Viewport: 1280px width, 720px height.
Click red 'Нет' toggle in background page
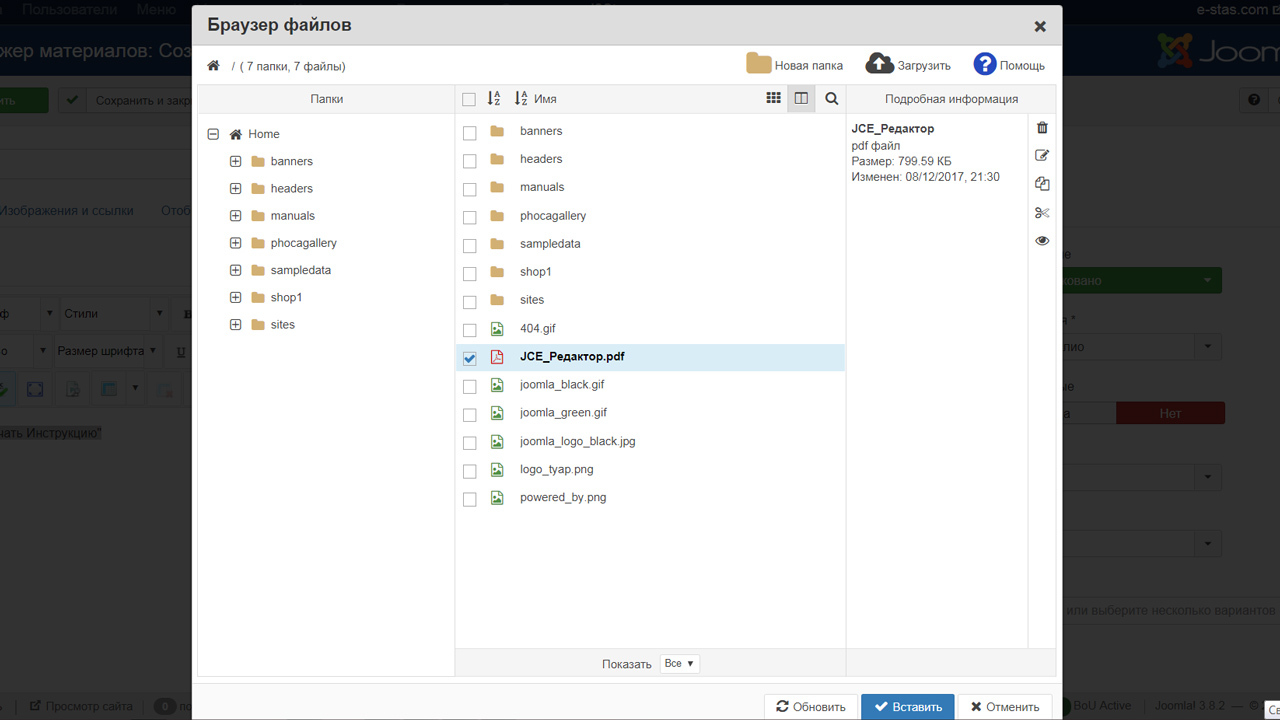click(1170, 413)
